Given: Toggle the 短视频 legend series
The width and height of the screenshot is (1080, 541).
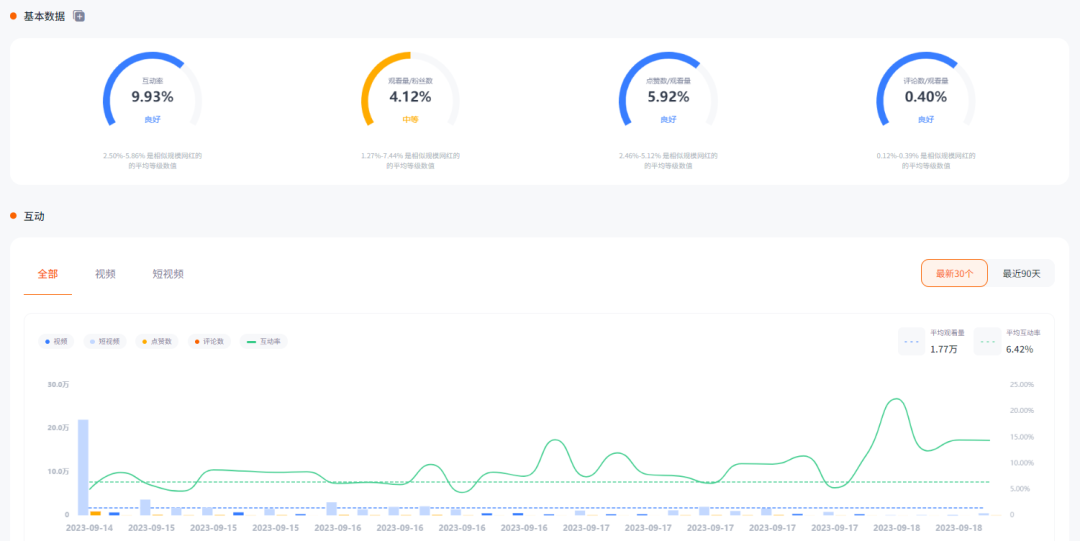Looking at the screenshot, I should [104, 341].
